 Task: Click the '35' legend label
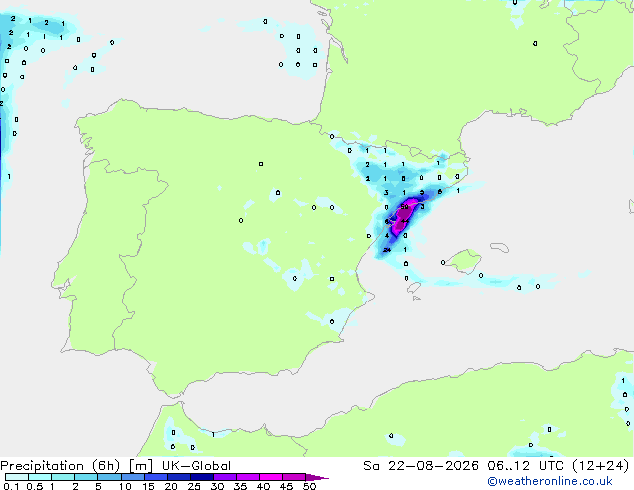pos(240,486)
